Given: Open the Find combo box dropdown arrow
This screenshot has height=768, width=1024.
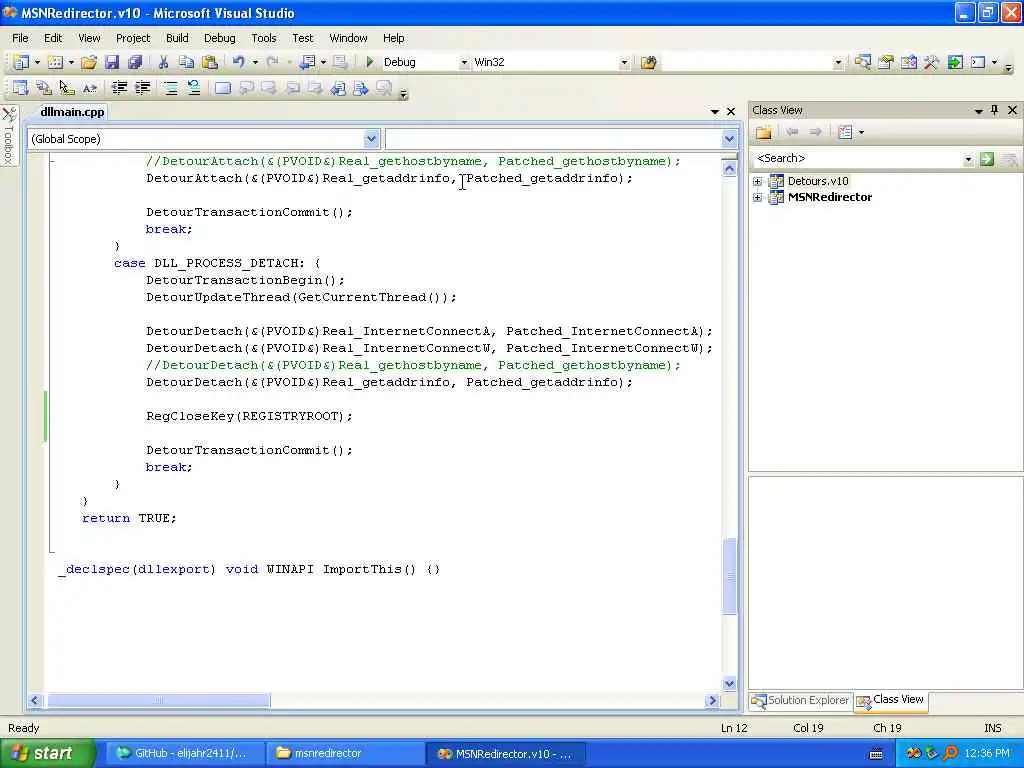Looking at the screenshot, I should [x=838, y=63].
